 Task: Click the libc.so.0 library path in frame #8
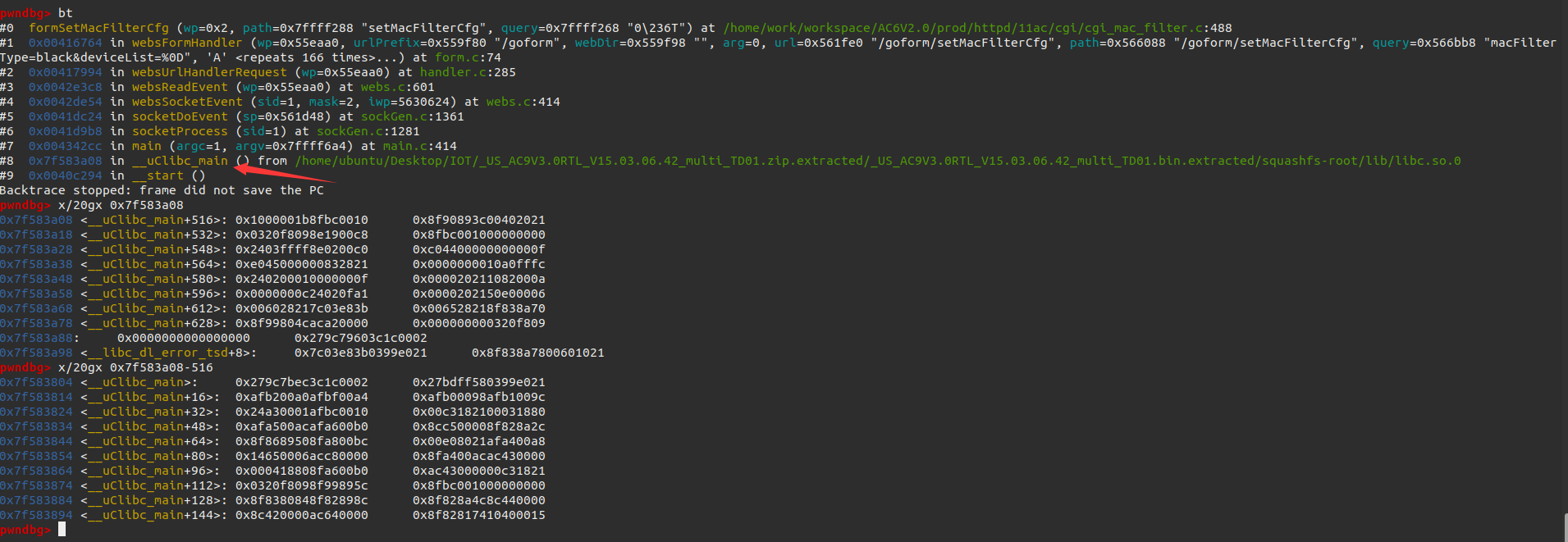pos(878,161)
